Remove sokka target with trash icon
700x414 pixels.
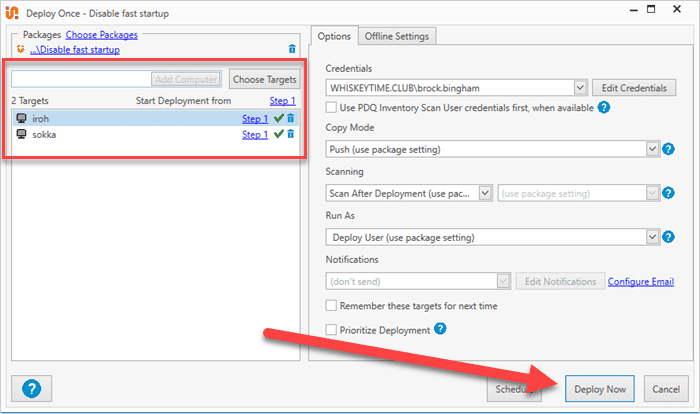pyautogui.click(x=291, y=134)
